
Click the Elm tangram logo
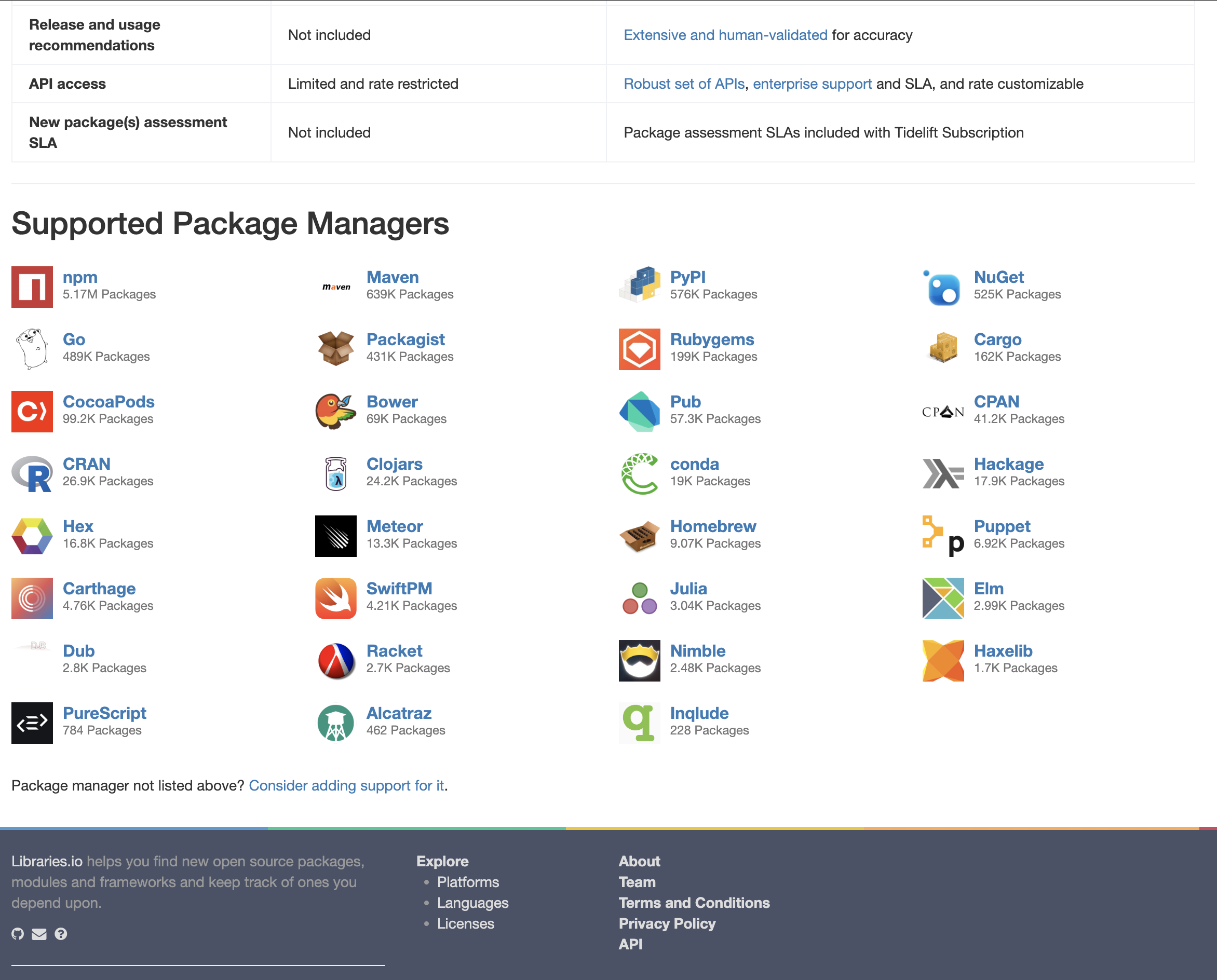(942, 598)
